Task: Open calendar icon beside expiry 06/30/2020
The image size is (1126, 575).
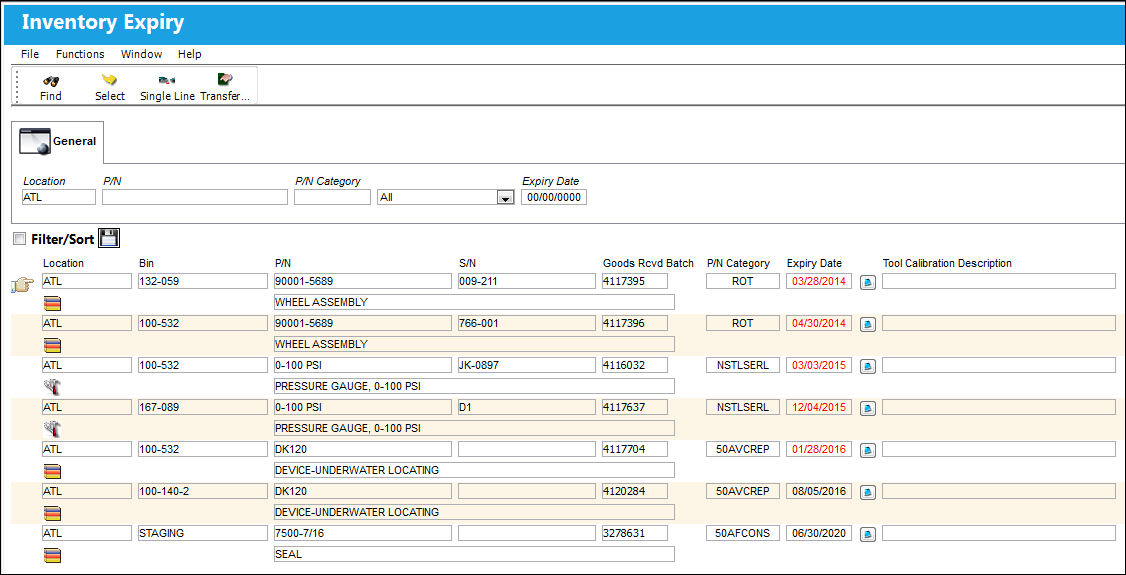Action: point(867,534)
